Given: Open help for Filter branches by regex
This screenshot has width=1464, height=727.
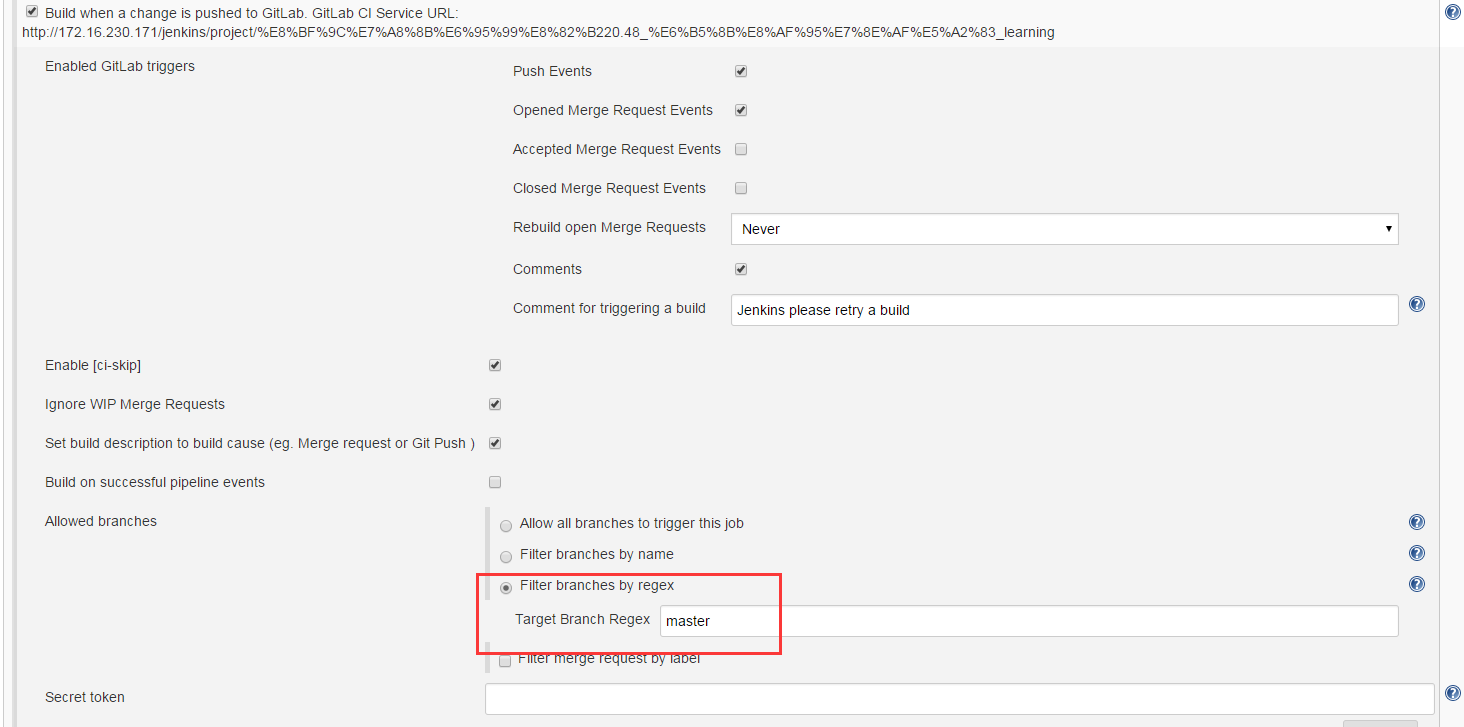Looking at the screenshot, I should (x=1416, y=584).
